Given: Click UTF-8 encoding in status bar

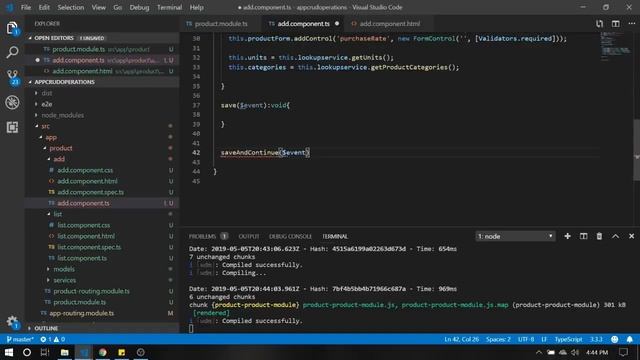Looking at the screenshot, I should (526, 339).
